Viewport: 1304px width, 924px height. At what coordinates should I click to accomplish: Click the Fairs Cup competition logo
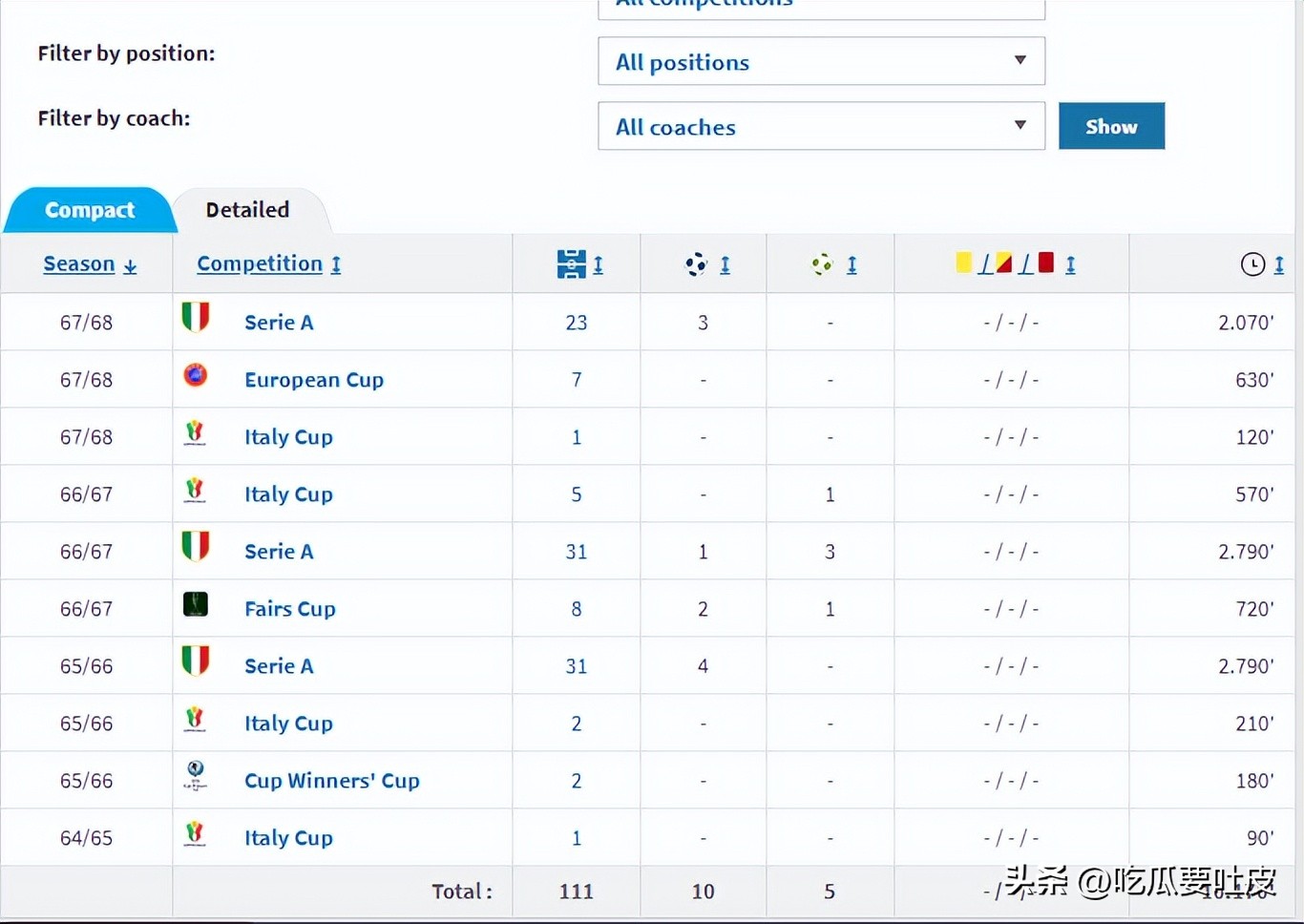[x=196, y=604]
